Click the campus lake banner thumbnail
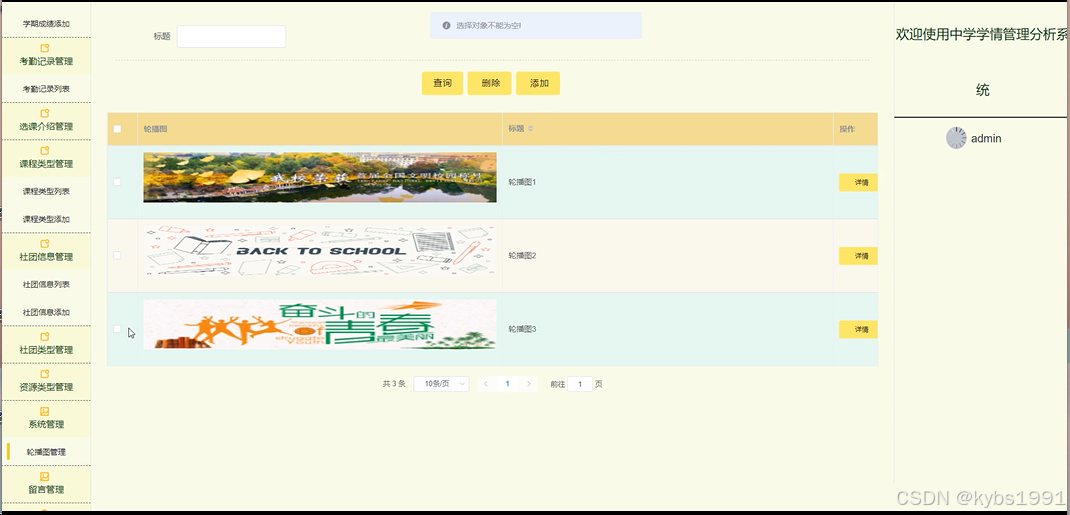Viewport: 1070px width, 515px height. 319,177
